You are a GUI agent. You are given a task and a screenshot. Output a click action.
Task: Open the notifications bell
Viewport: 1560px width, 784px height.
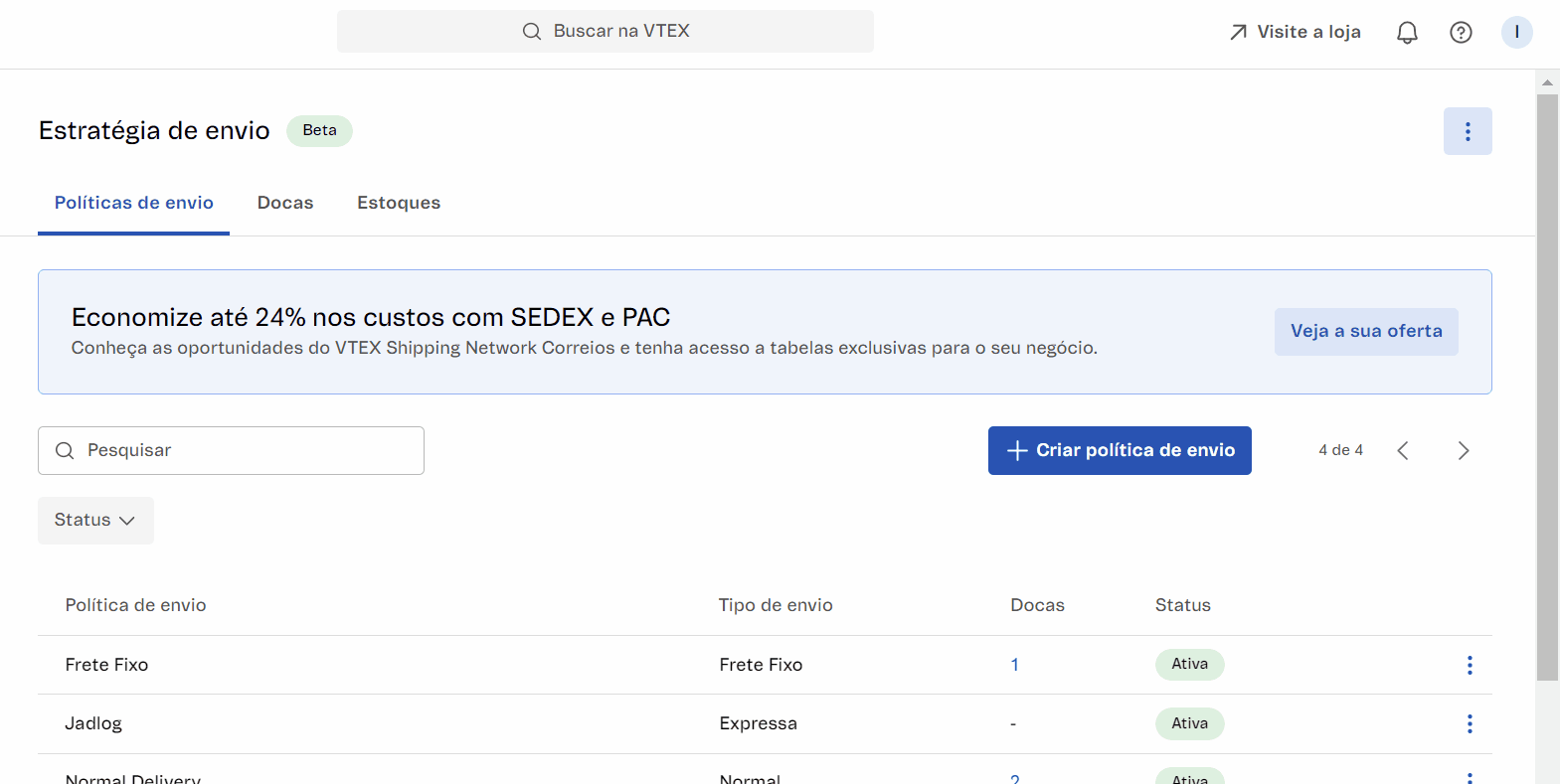(1407, 33)
